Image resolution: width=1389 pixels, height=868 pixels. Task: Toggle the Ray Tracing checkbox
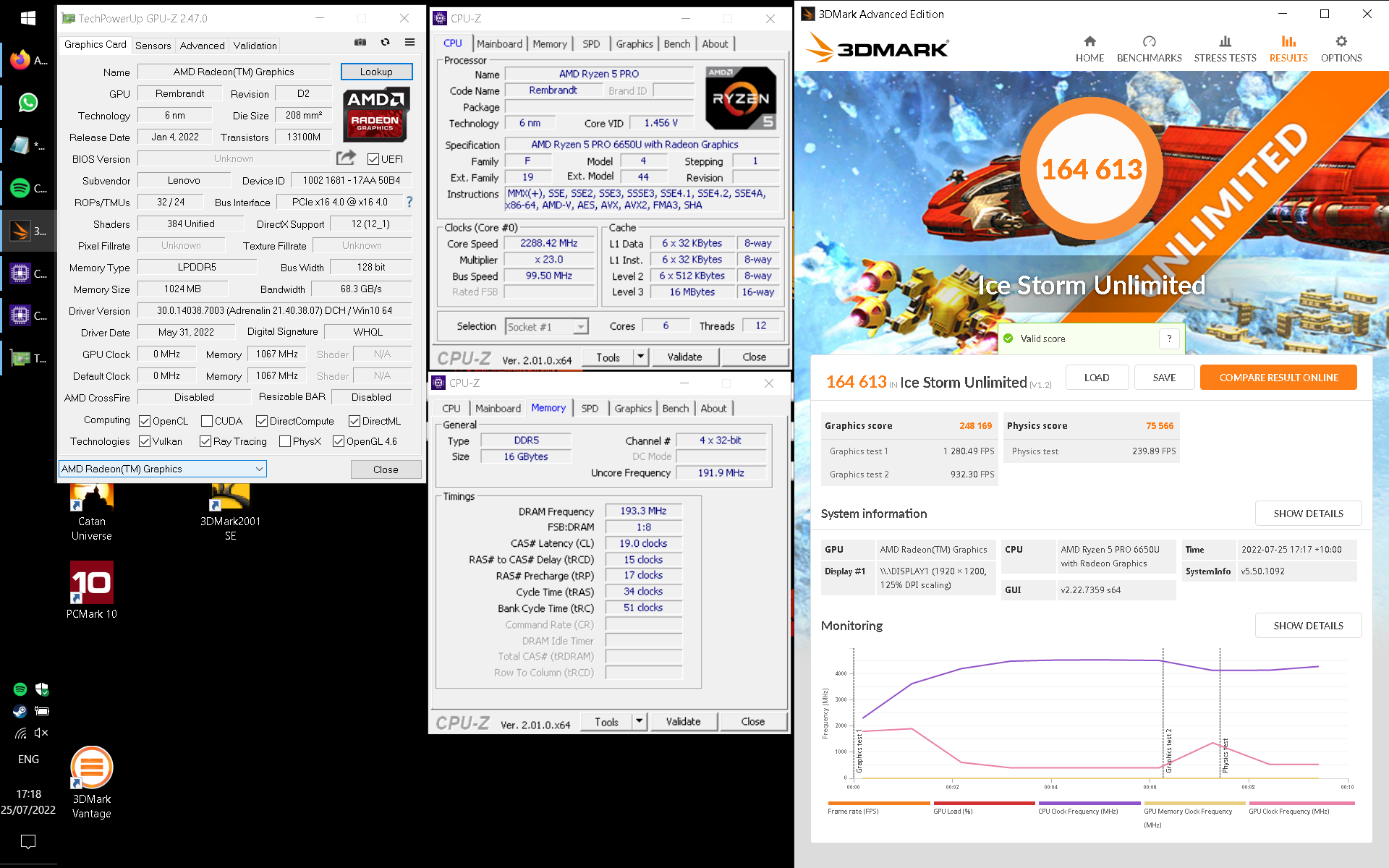tap(205, 441)
